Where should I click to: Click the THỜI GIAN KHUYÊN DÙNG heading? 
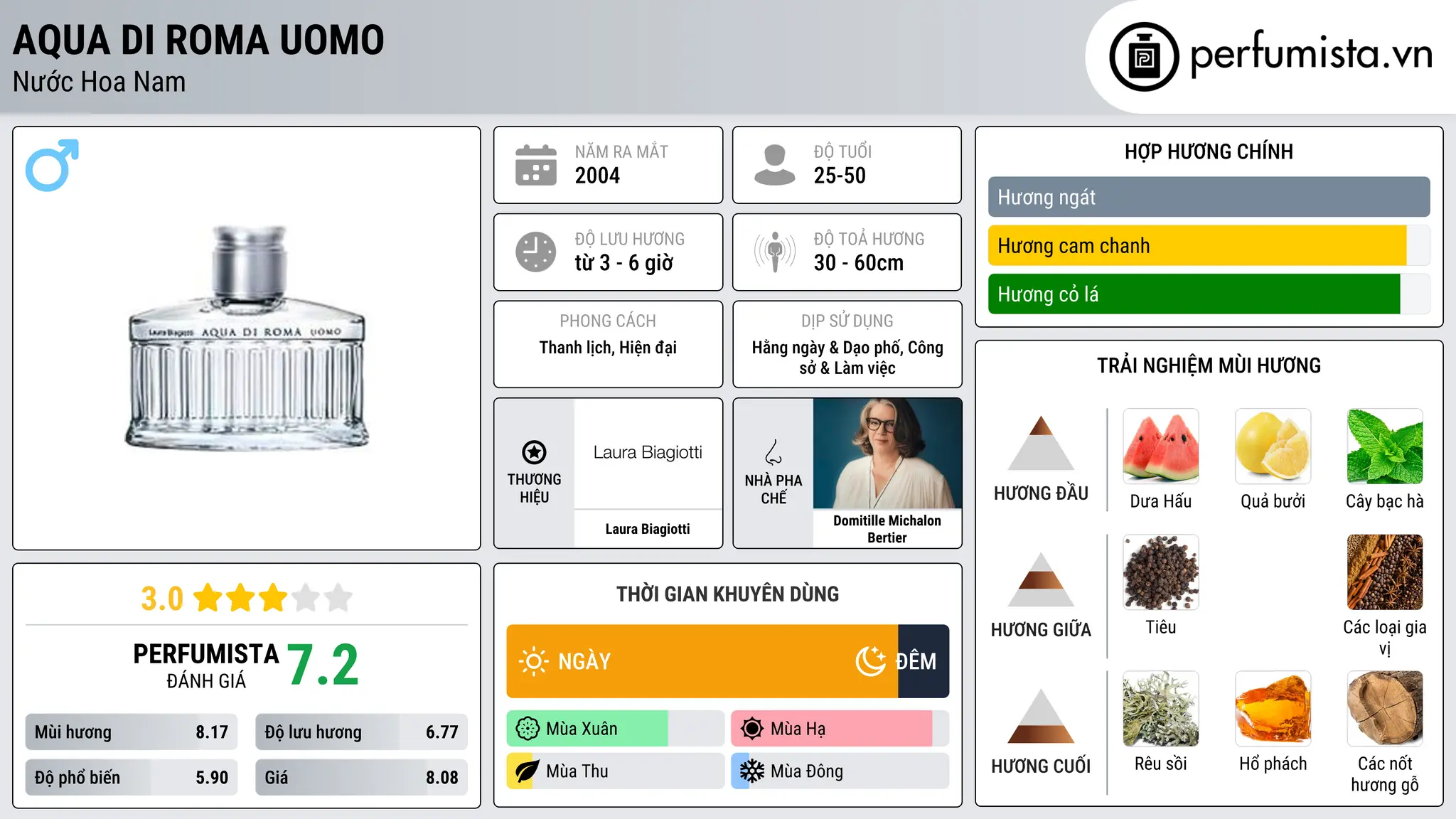[727, 594]
